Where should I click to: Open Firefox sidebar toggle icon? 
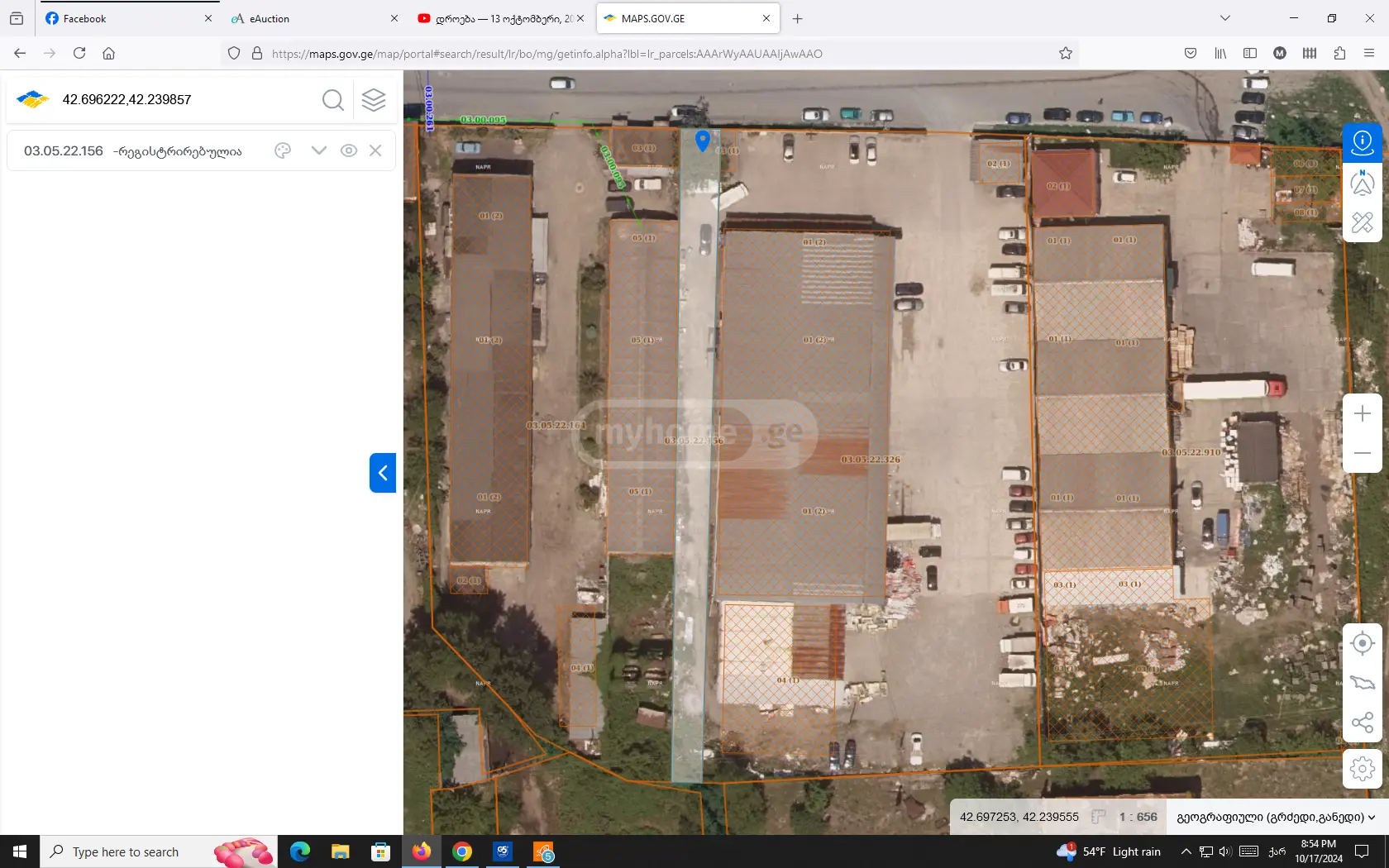1250,53
